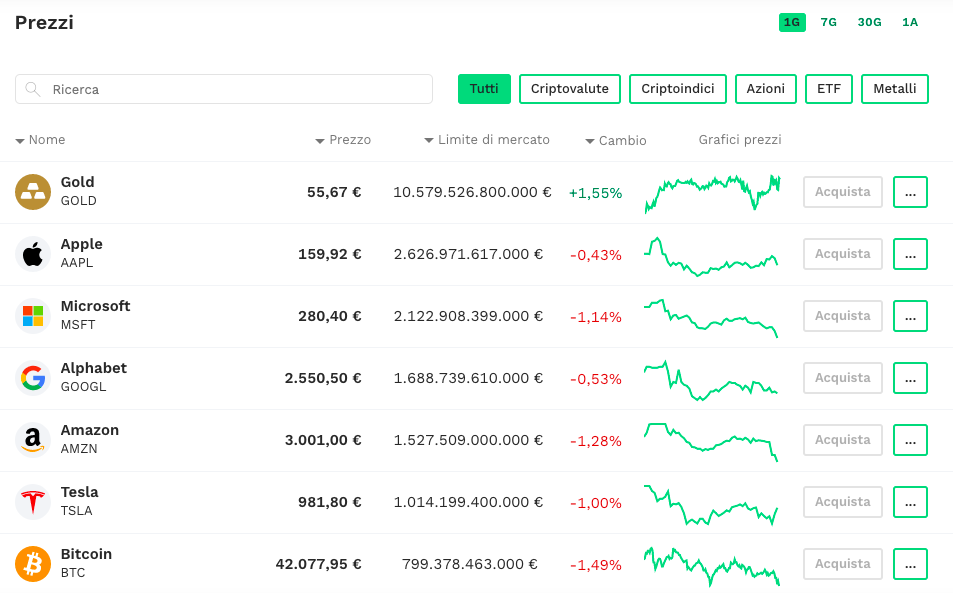This screenshot has width=953, height=593.
Task: Open the Amazon asset name link
Action: click(x=90, y=430)
